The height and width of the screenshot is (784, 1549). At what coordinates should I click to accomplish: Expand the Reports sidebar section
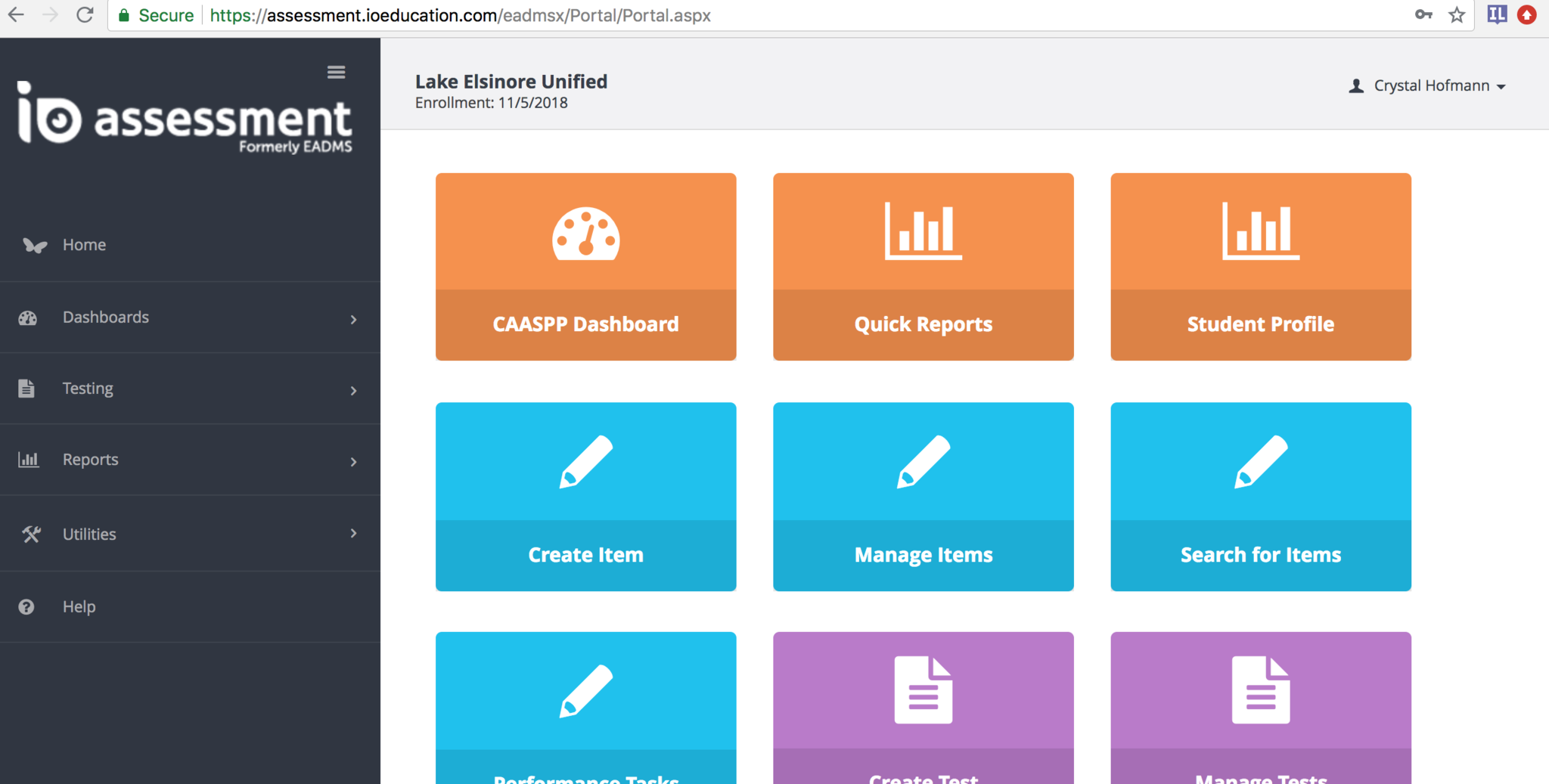point(189,460)
